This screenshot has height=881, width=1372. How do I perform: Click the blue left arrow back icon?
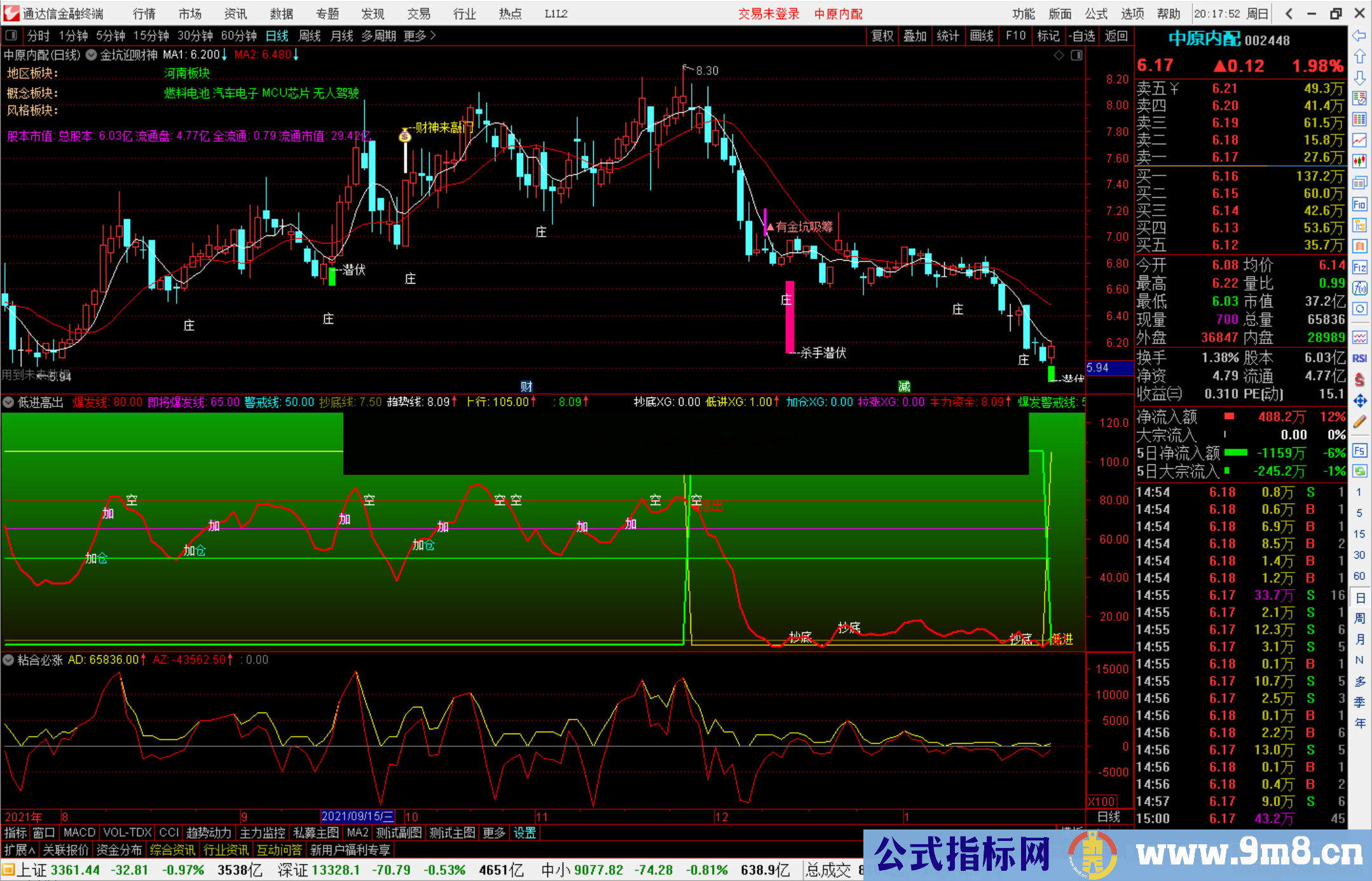point(1359,36)
